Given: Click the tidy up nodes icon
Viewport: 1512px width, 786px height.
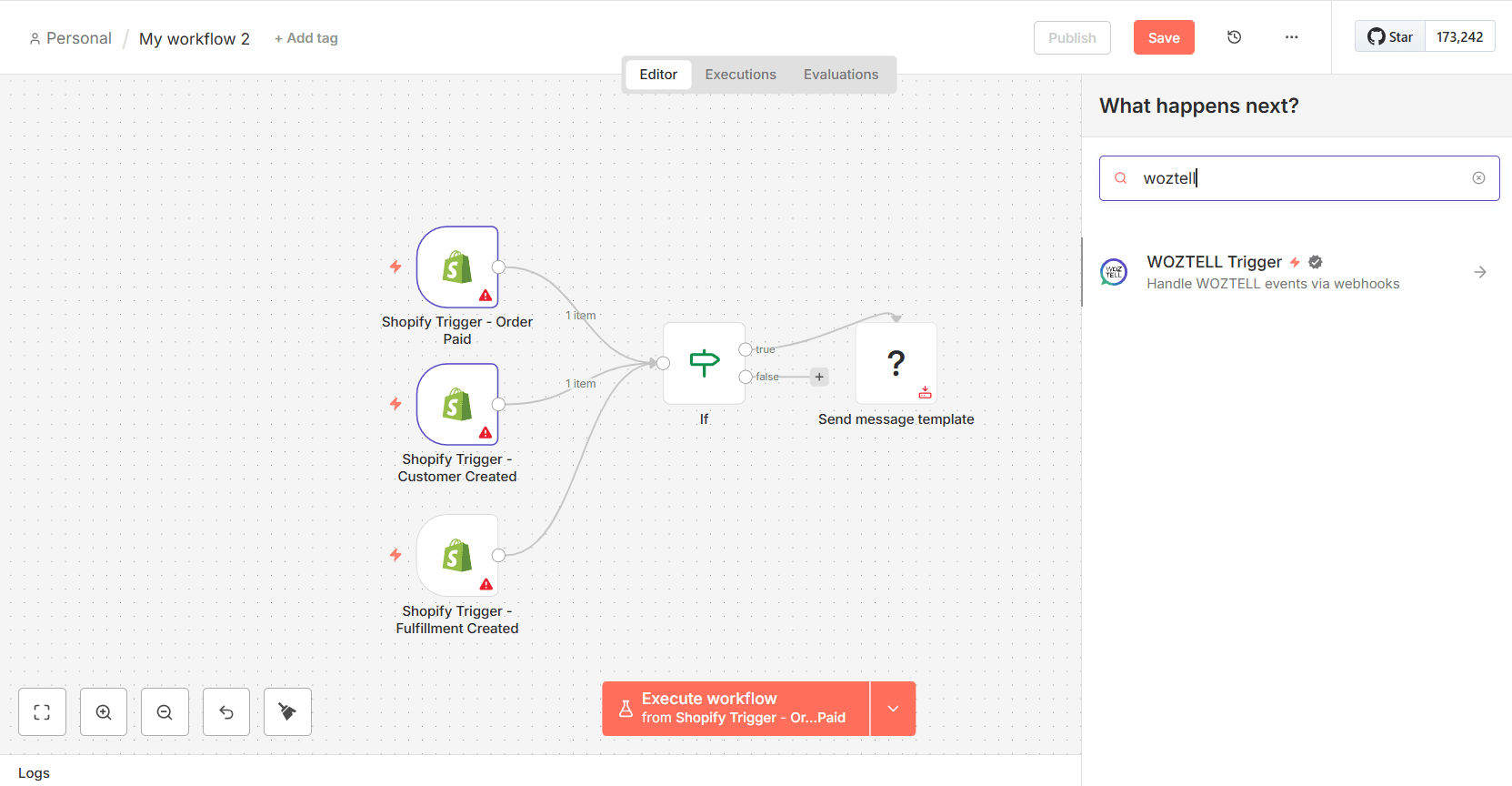Looking at the screenshot, I should point(287,712).
